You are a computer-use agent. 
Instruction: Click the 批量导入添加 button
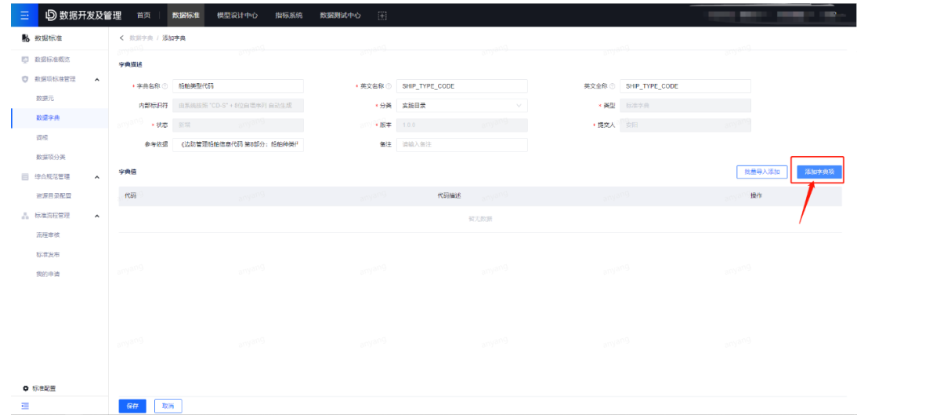pyautogui.click(x=761, y=172)
